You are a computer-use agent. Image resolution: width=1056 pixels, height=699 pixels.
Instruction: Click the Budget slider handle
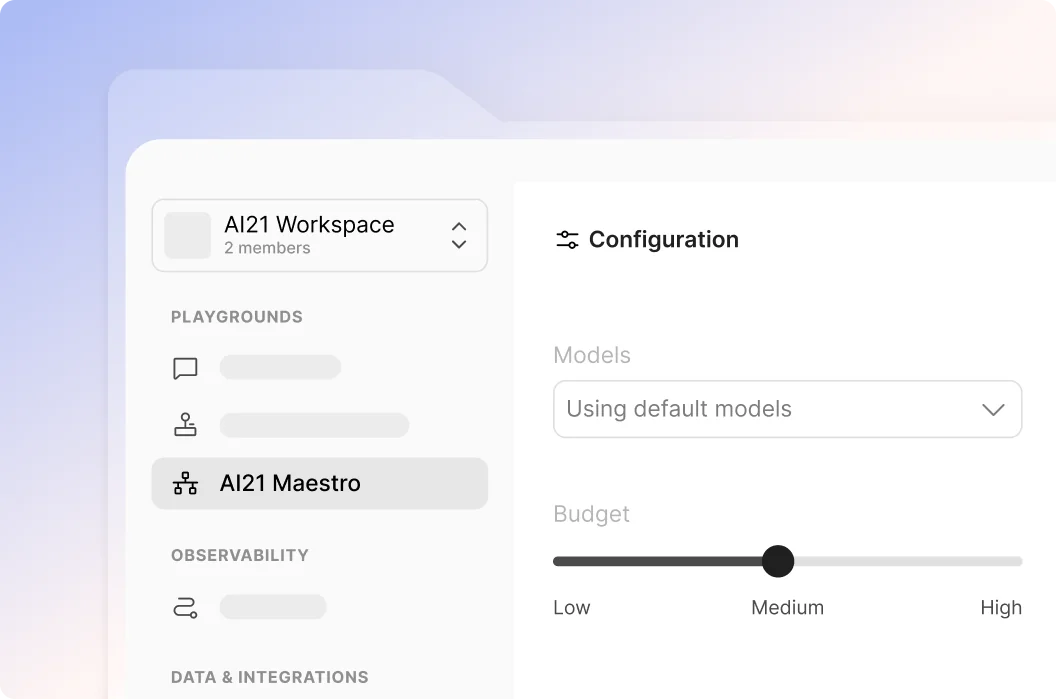coord(778,562)
